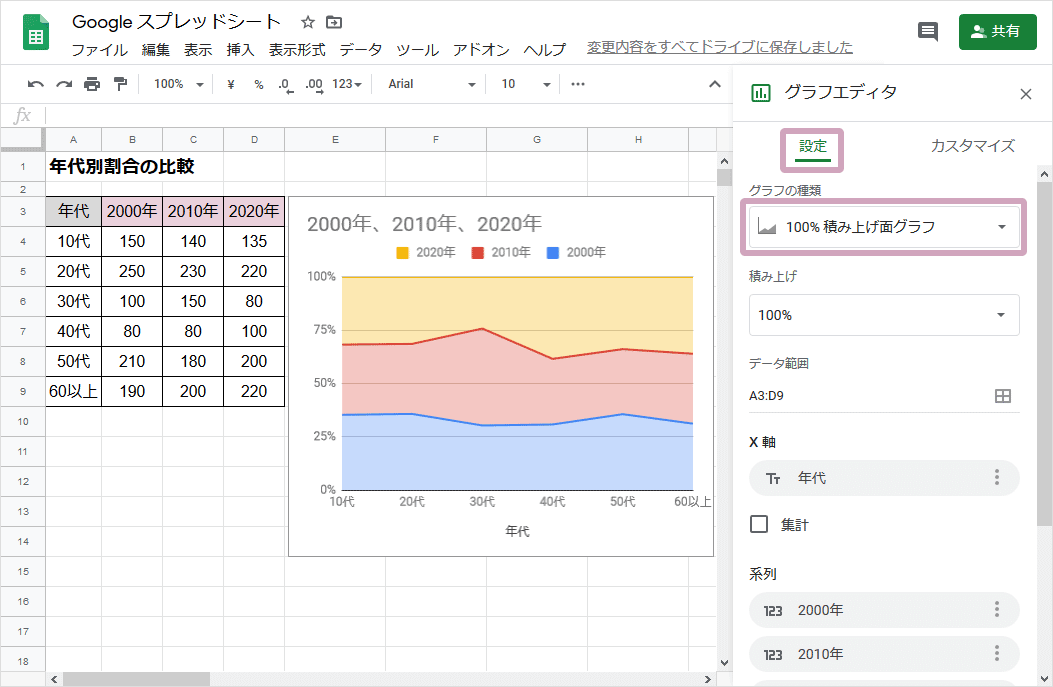1053x687 pixels.
Task: Decrease decimal places with the .0 icon
Action: pos(285,85)
